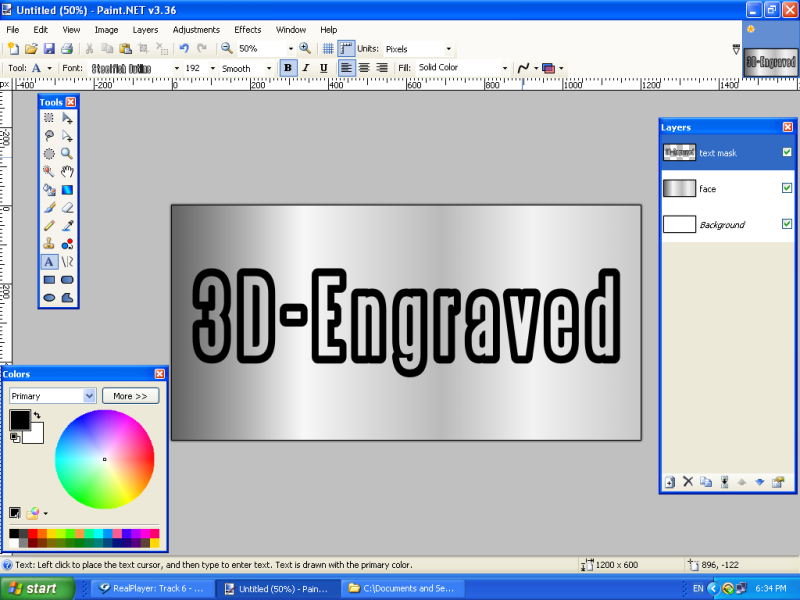This screenshot has width=800, height=600.
Task: Open the Adjustments menu
Action: [195, 30]
